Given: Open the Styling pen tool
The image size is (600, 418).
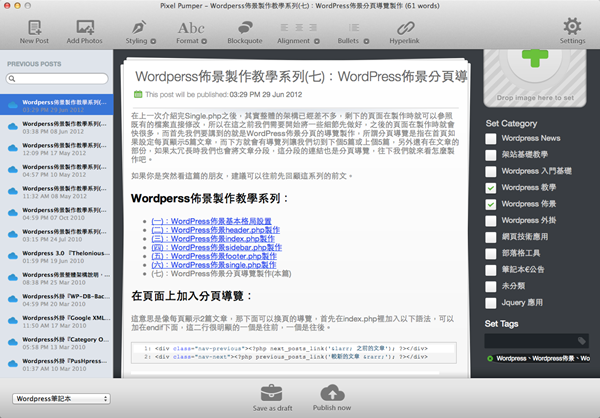Looking at the screenshot, I should pyautogui.click(x=139, y=28).
